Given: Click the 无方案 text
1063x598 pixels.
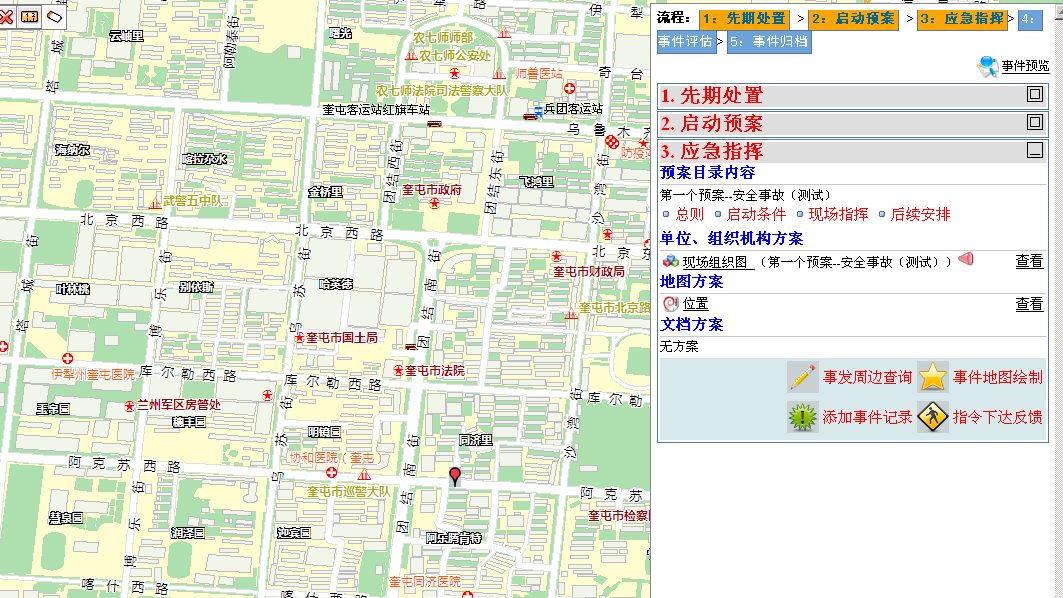Looking at the screenshot, I should (x=679, y=346).
